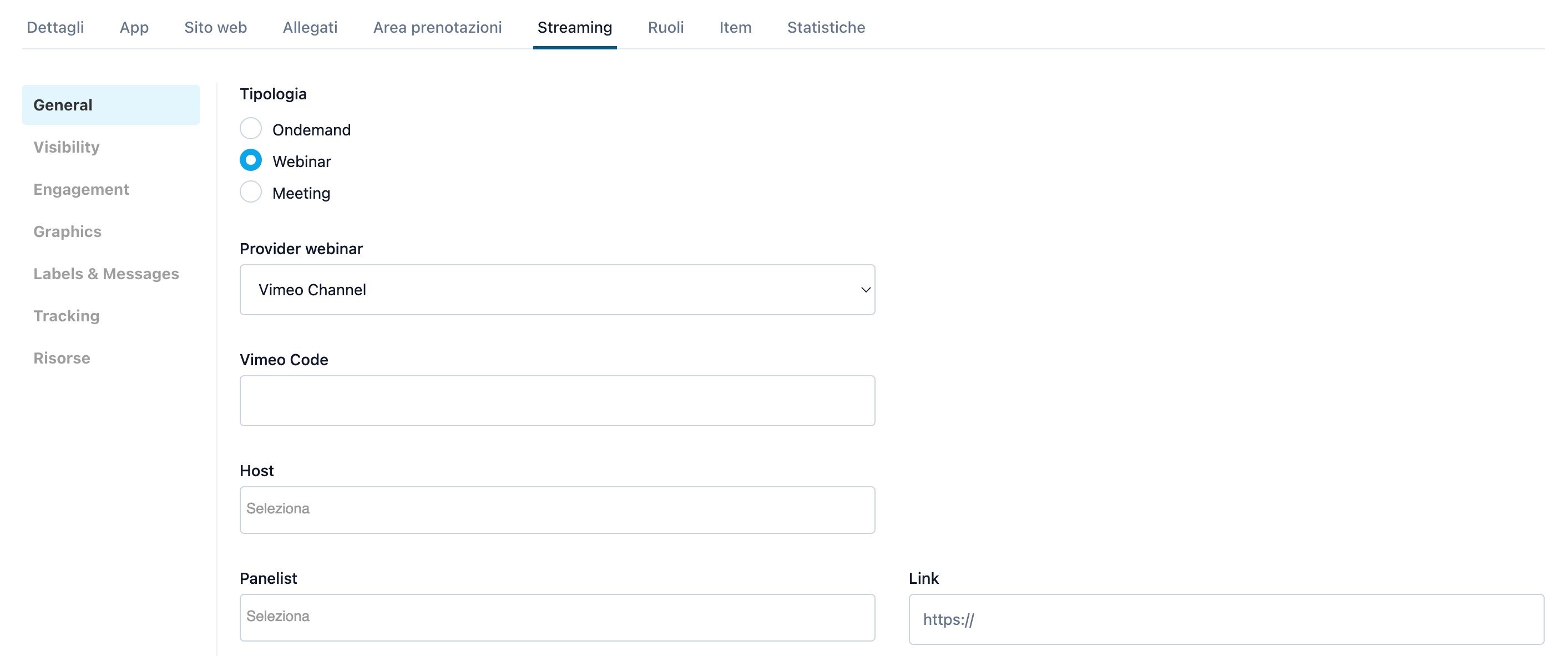
Task: Select General in the sidebar
Action: [111, 105]
